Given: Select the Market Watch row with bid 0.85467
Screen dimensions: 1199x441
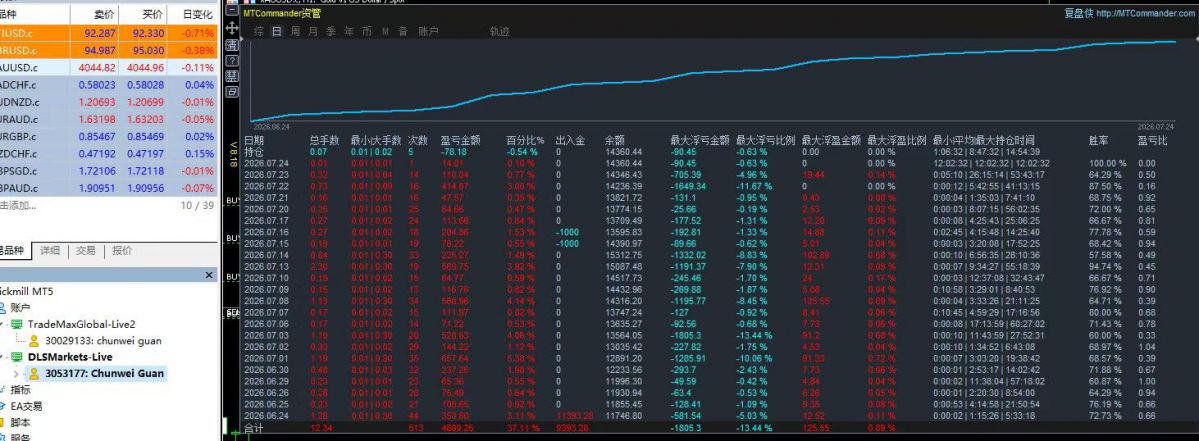Looking at the screenshot, I should coord(109,136).
